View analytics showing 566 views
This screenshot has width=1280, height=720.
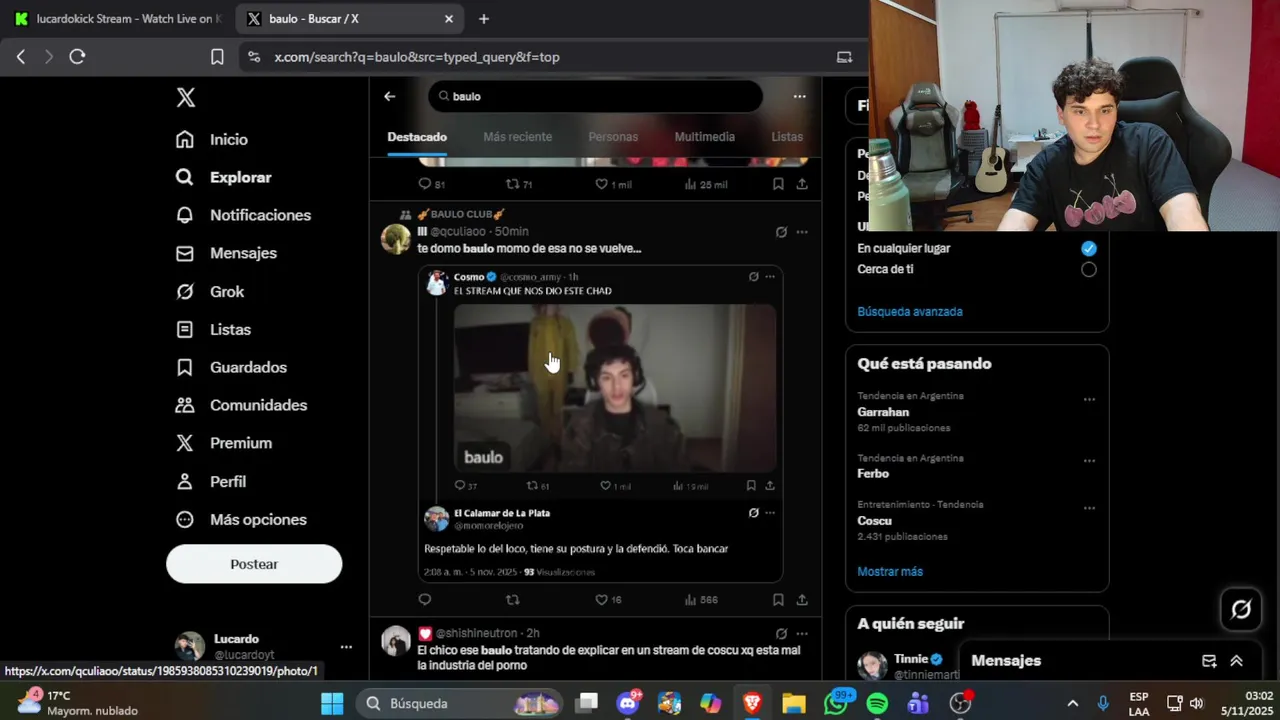tap(701, 600)
